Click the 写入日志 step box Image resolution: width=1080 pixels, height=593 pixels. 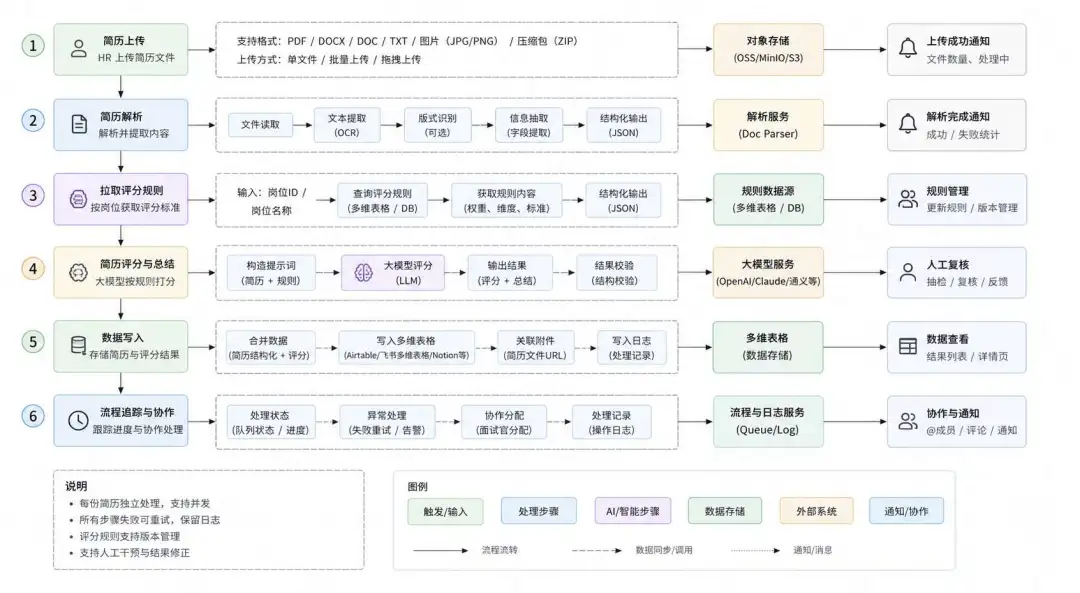(631, 348)
